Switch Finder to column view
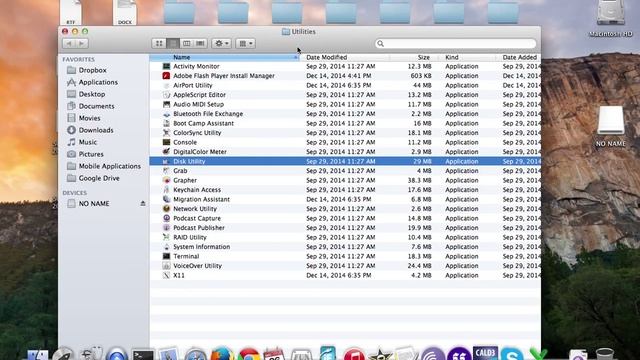This screenshot has width=640, height=360. [x=187, y=43]
